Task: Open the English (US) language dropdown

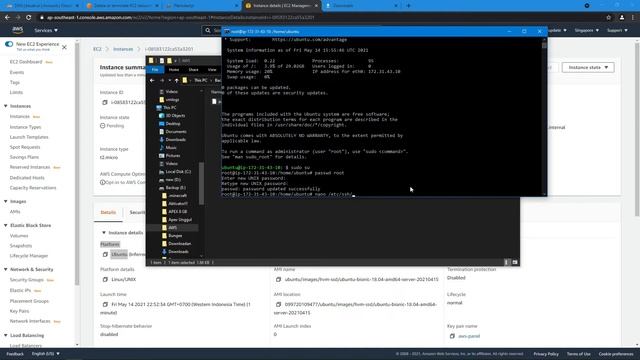Action: [45, 354]
